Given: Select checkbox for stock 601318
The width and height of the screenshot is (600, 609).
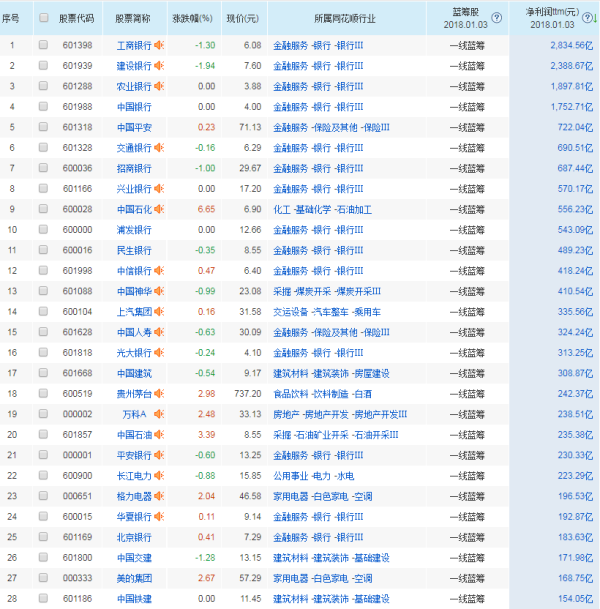Looking at the screenshot, I should [x=43, y=127].
